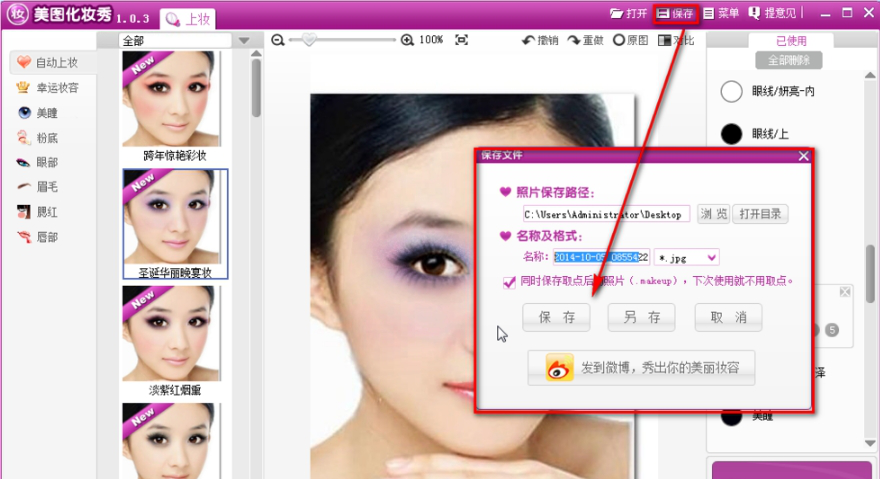Click 对比 compare button
Screen dimensions: 880x498
(676, 40)
